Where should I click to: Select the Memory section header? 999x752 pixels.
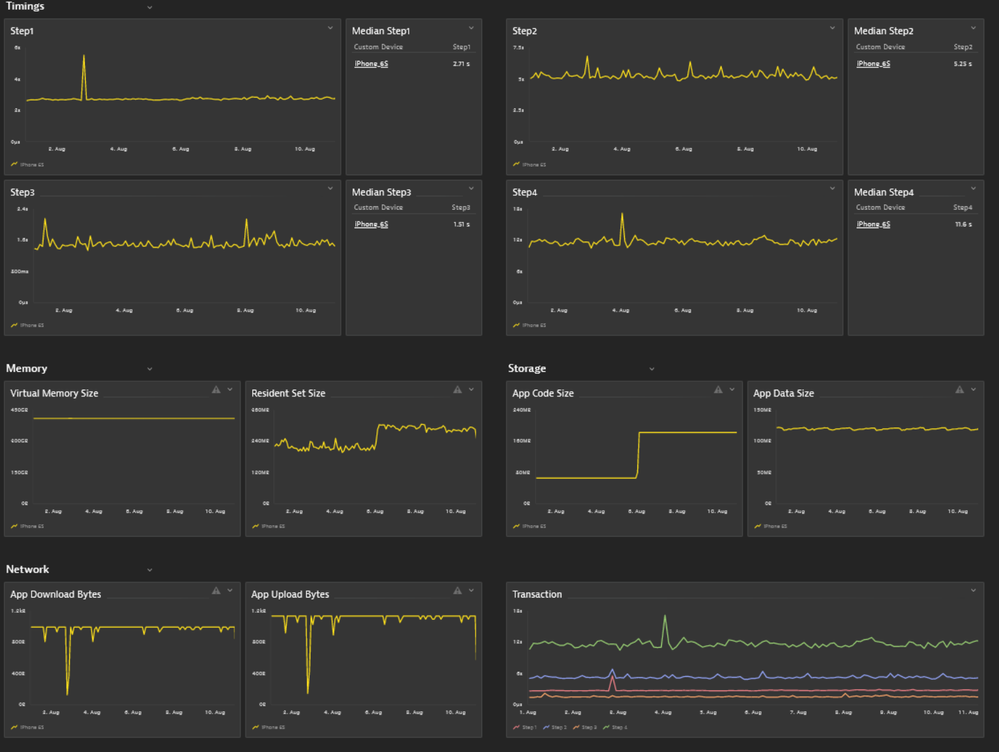(x=27, y=369)
